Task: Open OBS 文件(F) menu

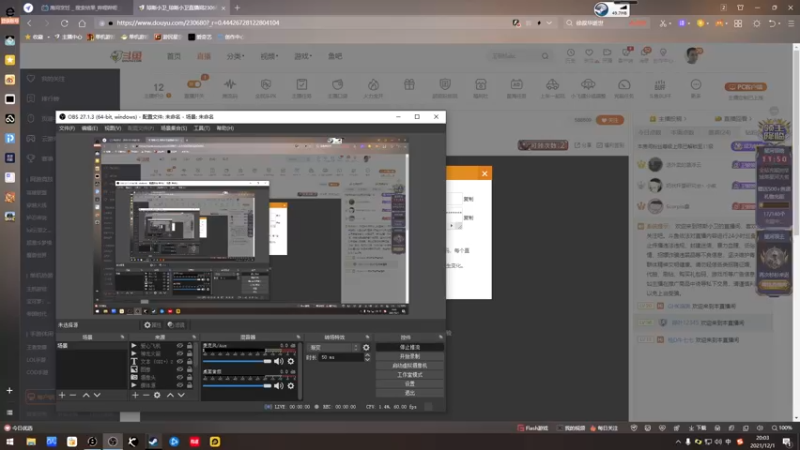Action: 67,128
